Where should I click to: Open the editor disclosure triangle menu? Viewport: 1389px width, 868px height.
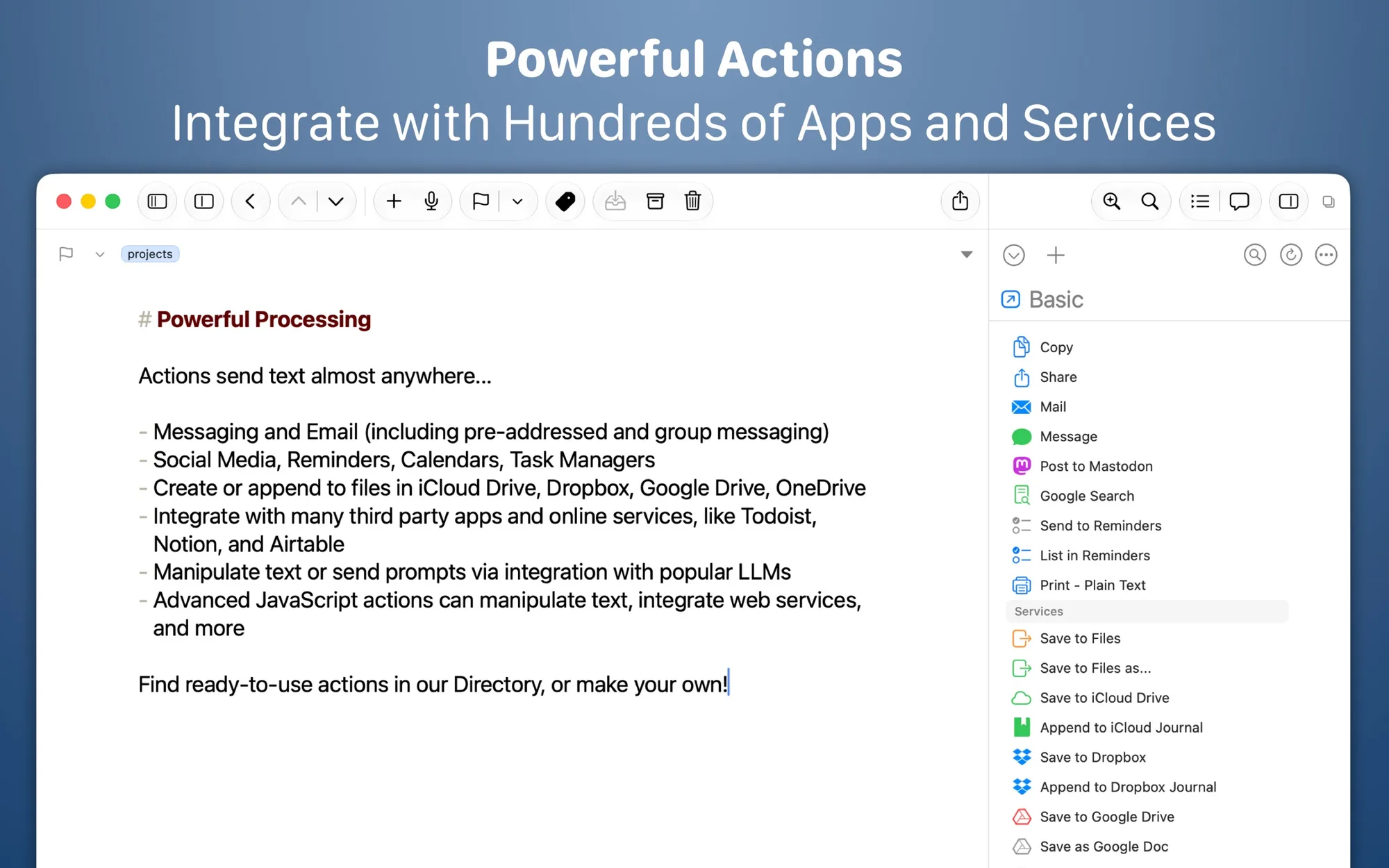[966, 255]
